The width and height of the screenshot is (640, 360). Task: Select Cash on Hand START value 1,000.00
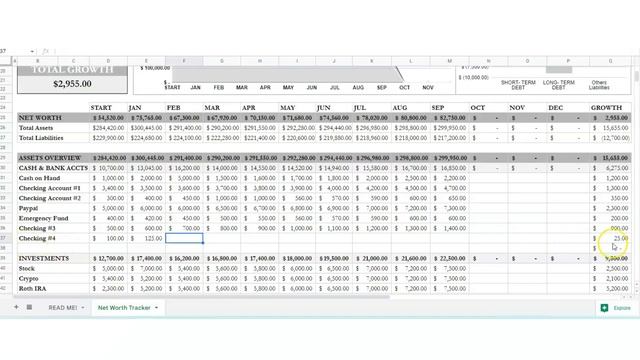pyautogui.click(x=108, y=178)
